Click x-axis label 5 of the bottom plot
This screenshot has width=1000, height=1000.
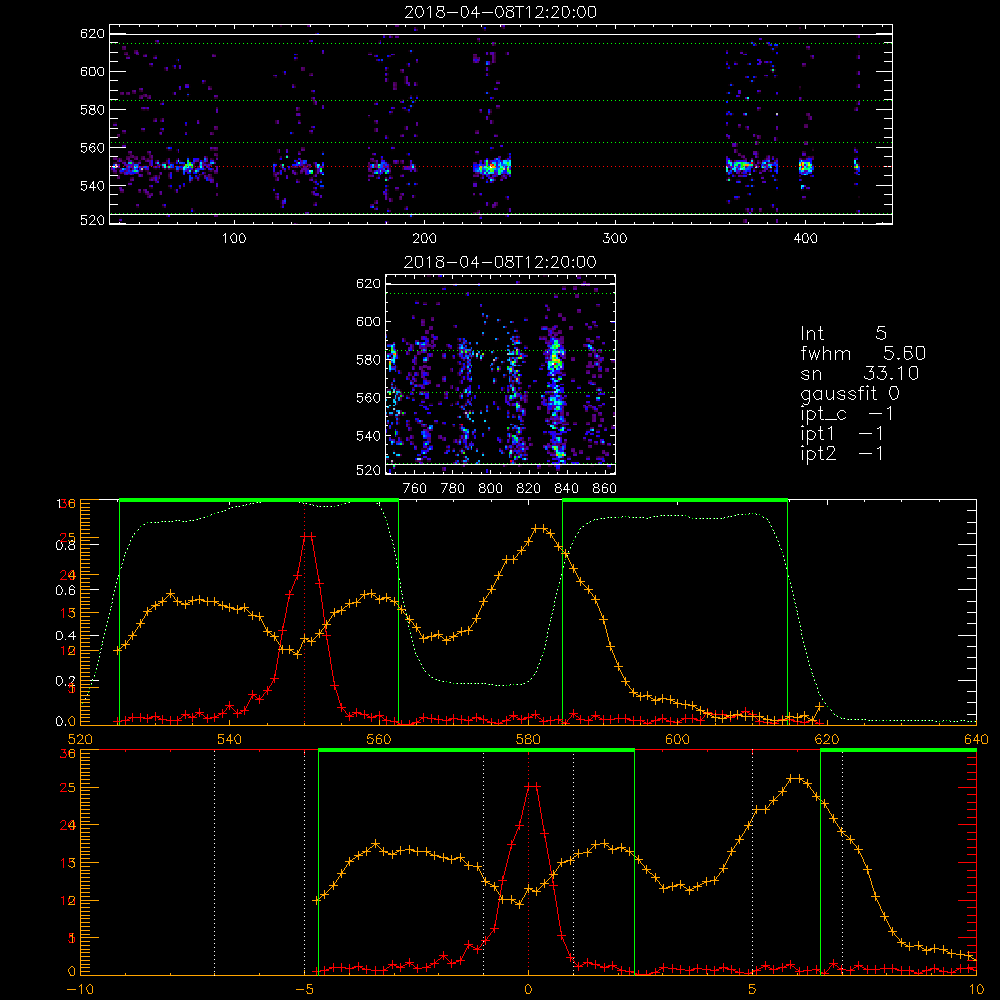[753, 990]
